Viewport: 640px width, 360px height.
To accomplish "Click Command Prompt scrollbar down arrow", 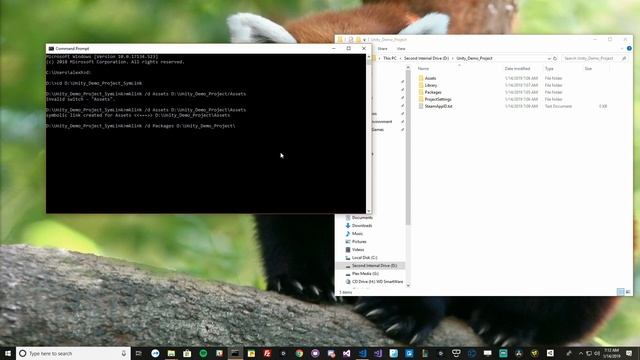I will click(x=369, y=211).
